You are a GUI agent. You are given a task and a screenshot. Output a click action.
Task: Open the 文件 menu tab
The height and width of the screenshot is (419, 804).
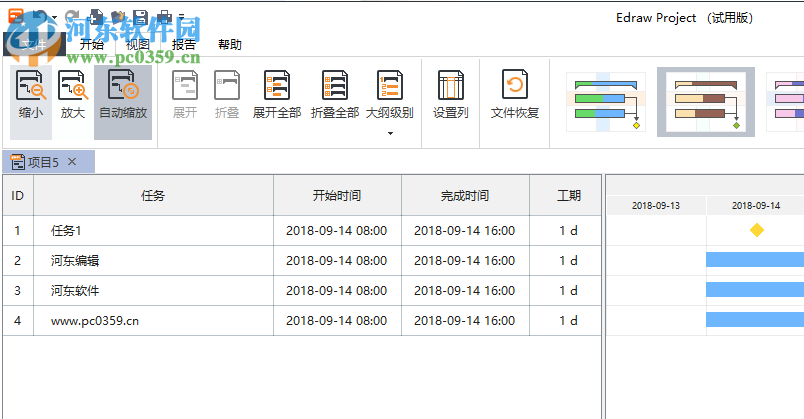34,45
